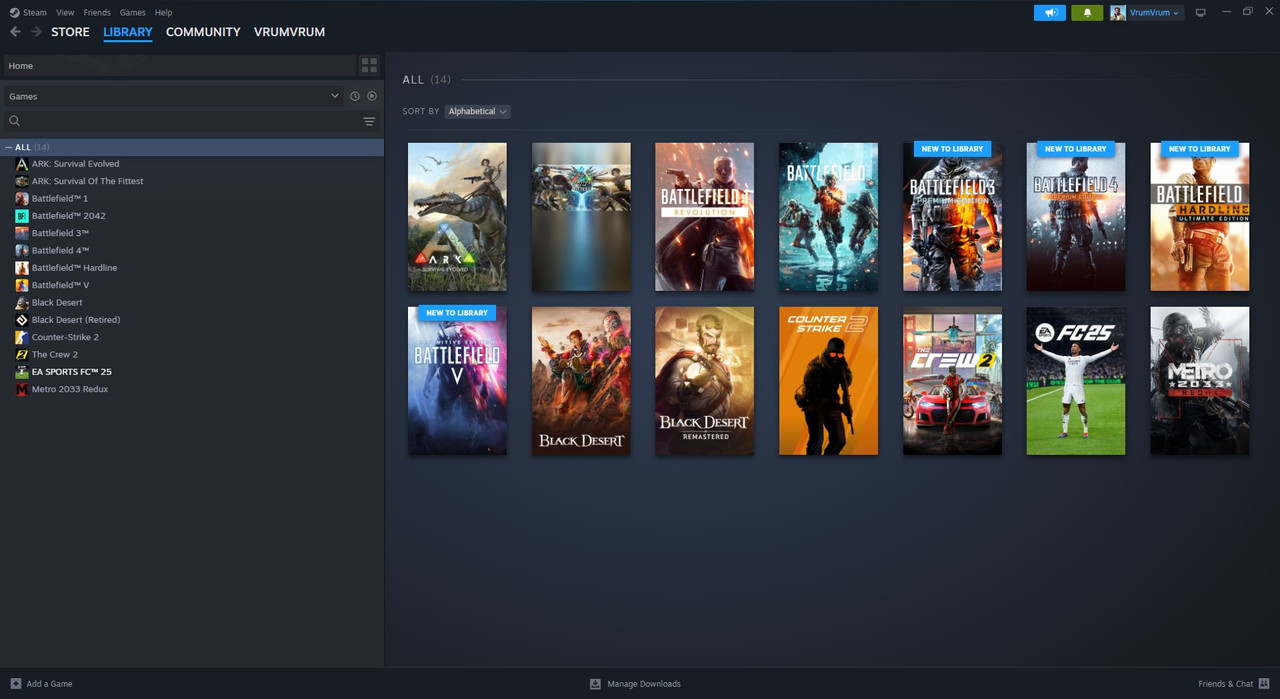Click the recent activity clock icon
Viewport: 1280px width, 699px height.
pyautogui.click(x=354, y=96)
